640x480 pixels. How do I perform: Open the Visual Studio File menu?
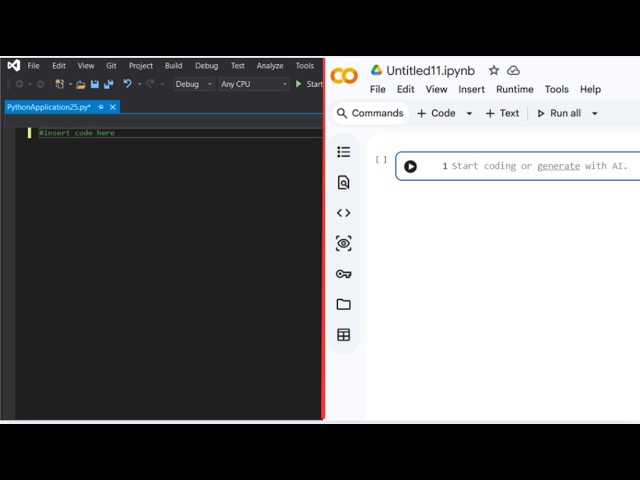coord(33,66)
